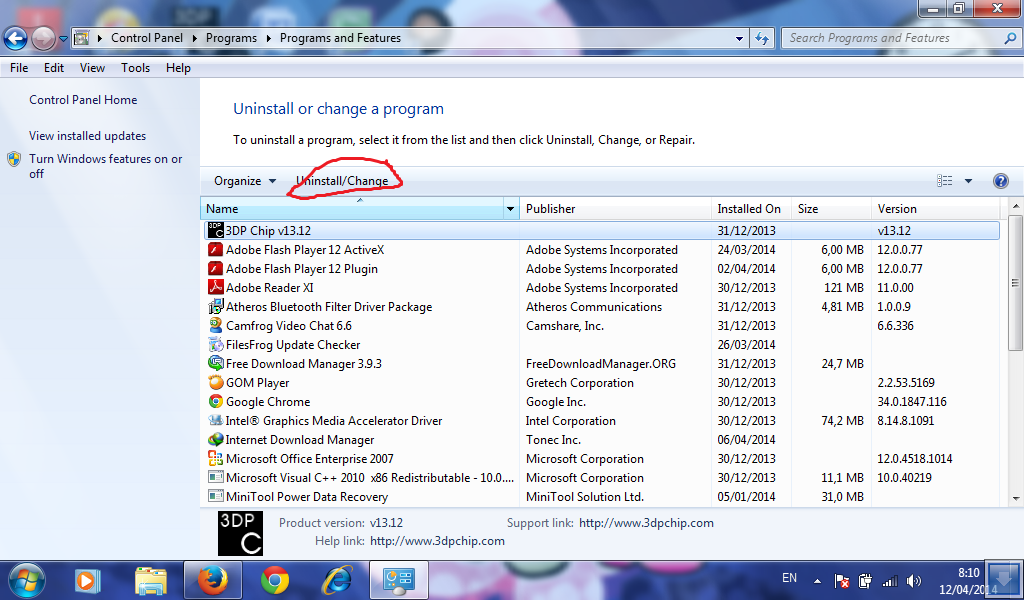
Task: Click the Adobe Reader XI icon
Action: (x=216, y=287)
